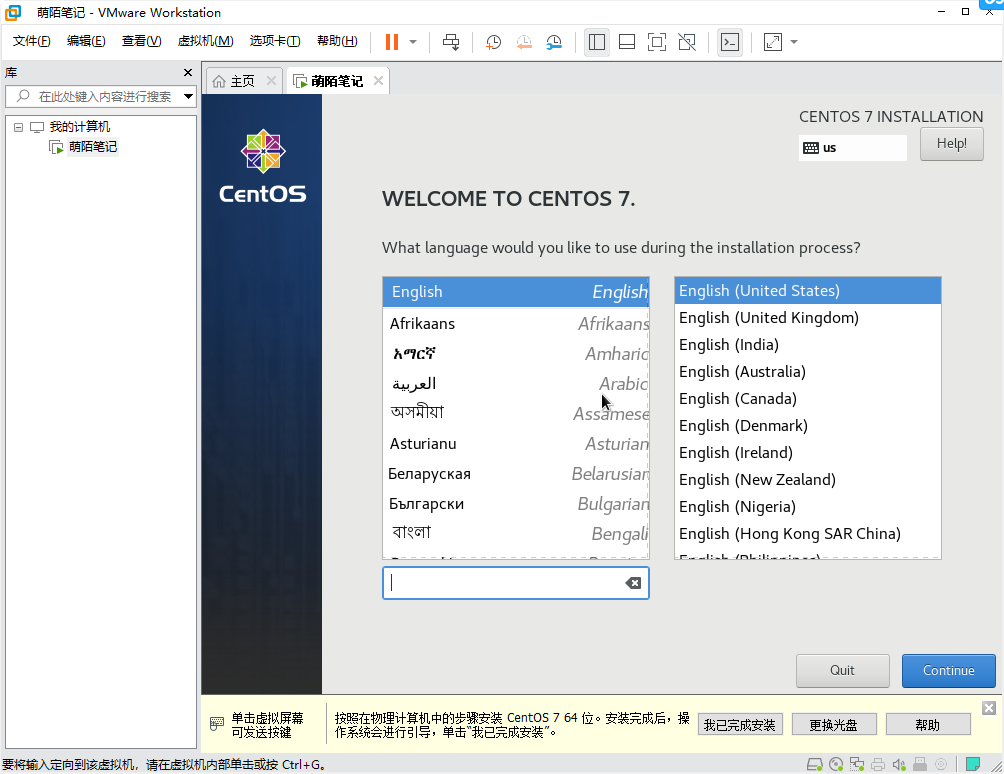Choose English (Nigeria) locale
This screenshot has width=1004, height=774.
tap(807, 506)
